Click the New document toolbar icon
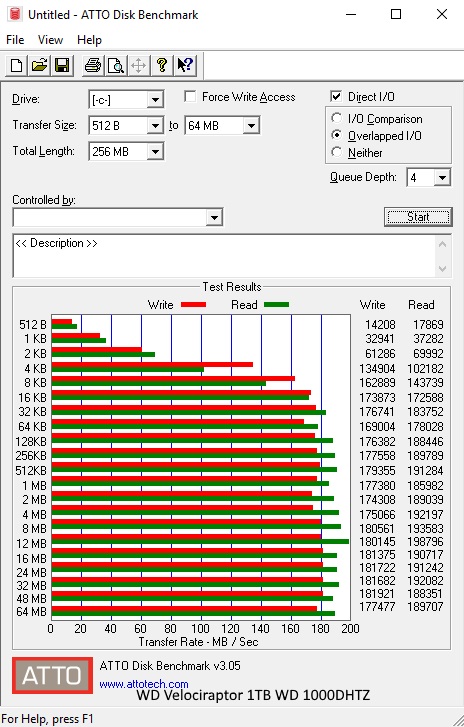The width and height of the screenshot is (464, 727). [17, 65]
